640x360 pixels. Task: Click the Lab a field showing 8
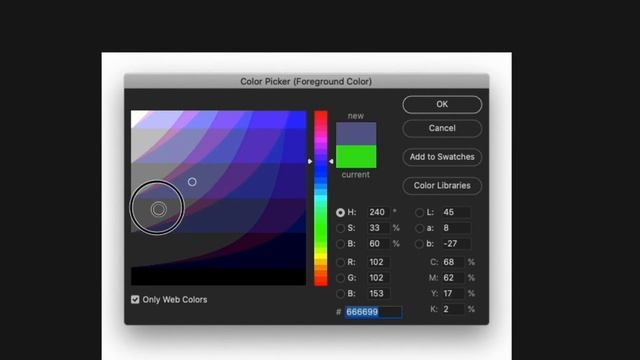click(456, 228)
